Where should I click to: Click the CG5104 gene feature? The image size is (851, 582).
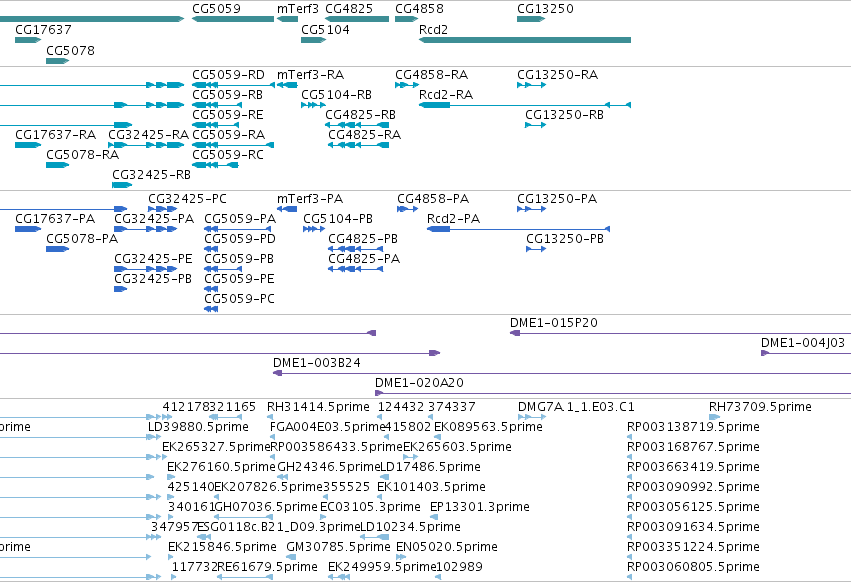click(x=314, y=40)
